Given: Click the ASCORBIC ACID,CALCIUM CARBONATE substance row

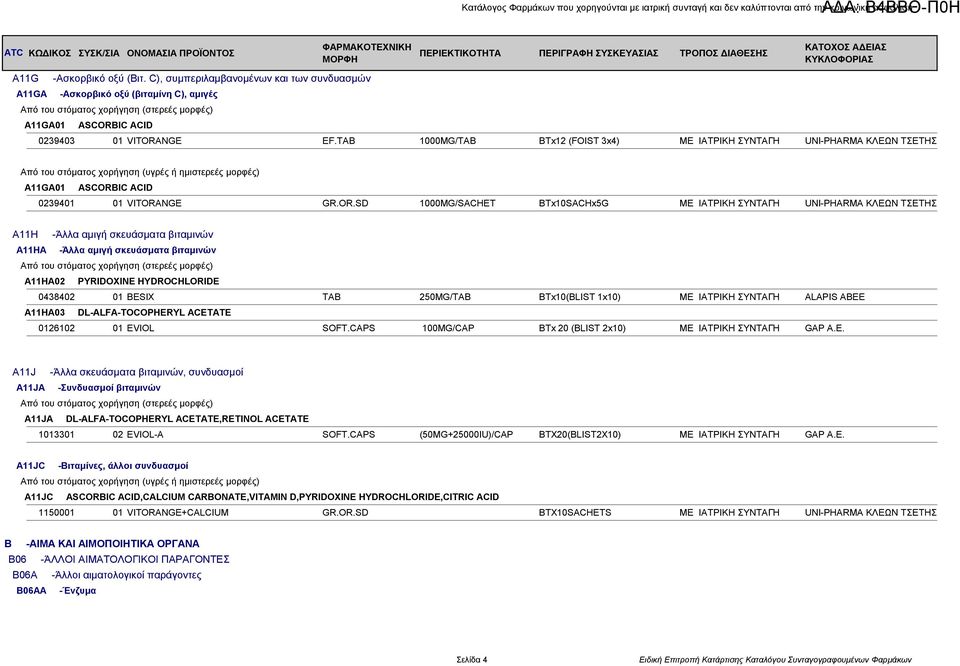Looking at the screenshot, I should tap(261, 497).
